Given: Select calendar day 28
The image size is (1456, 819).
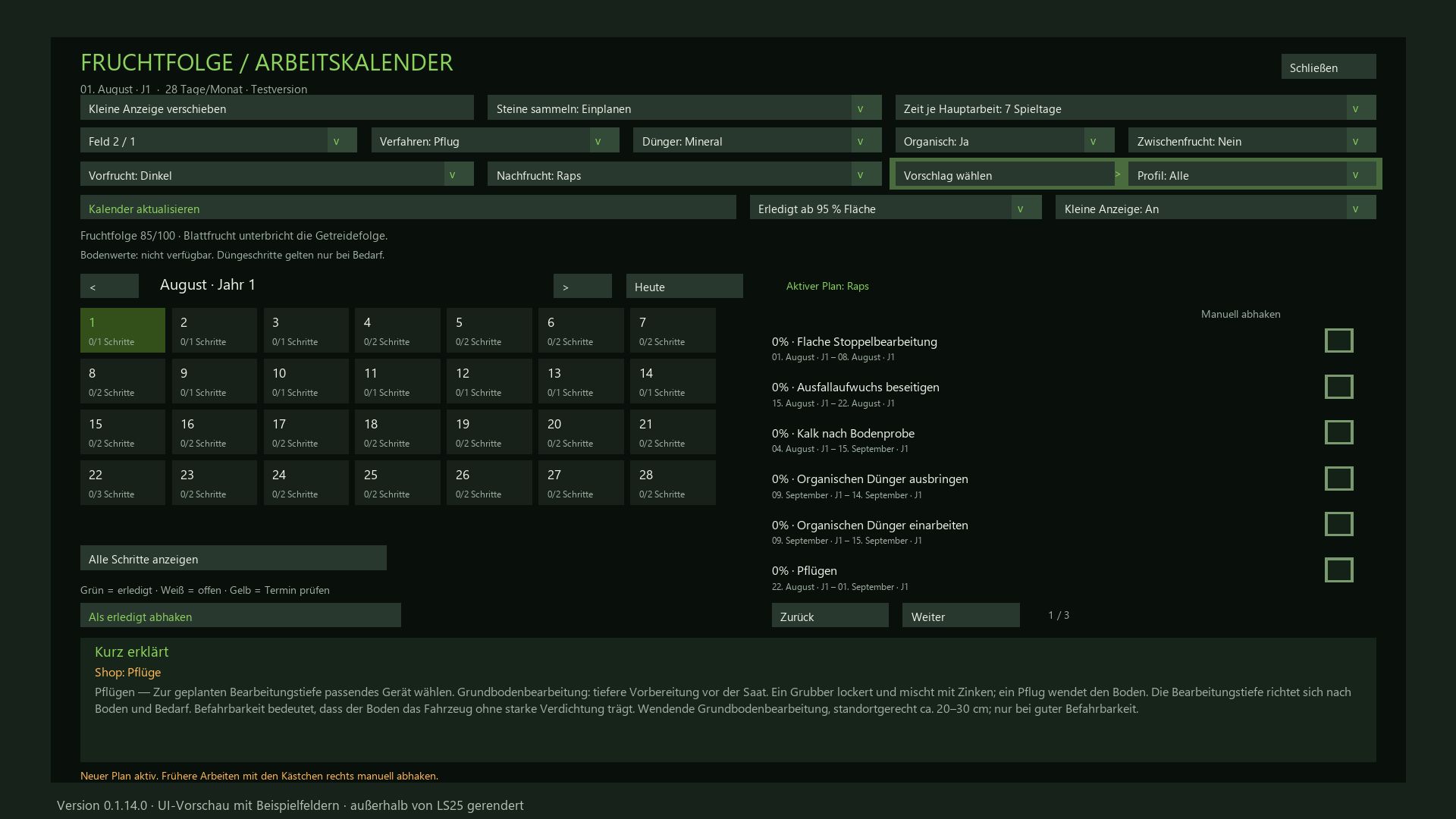Looking at the screenshot, I should [x=673, y=482].
